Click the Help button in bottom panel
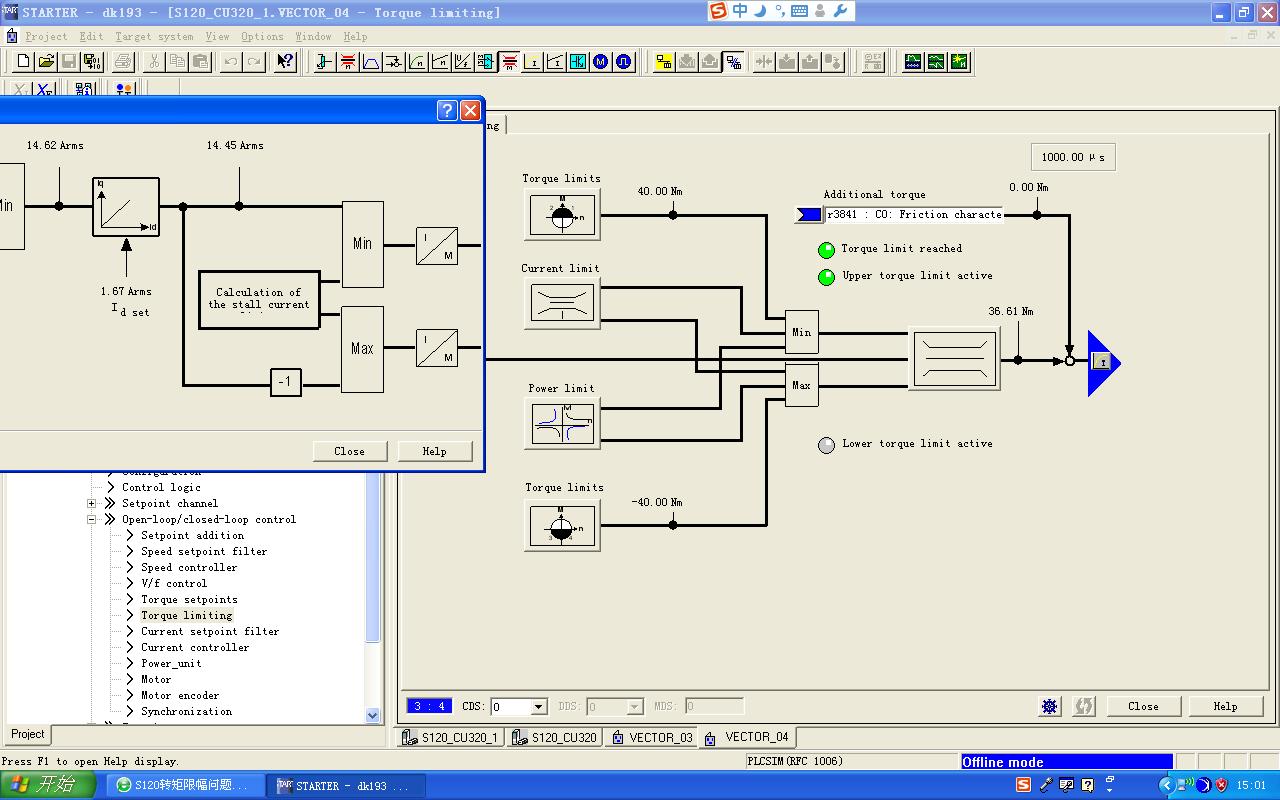This screenshot has height=800, width=1280. (x=1225, y=706)
